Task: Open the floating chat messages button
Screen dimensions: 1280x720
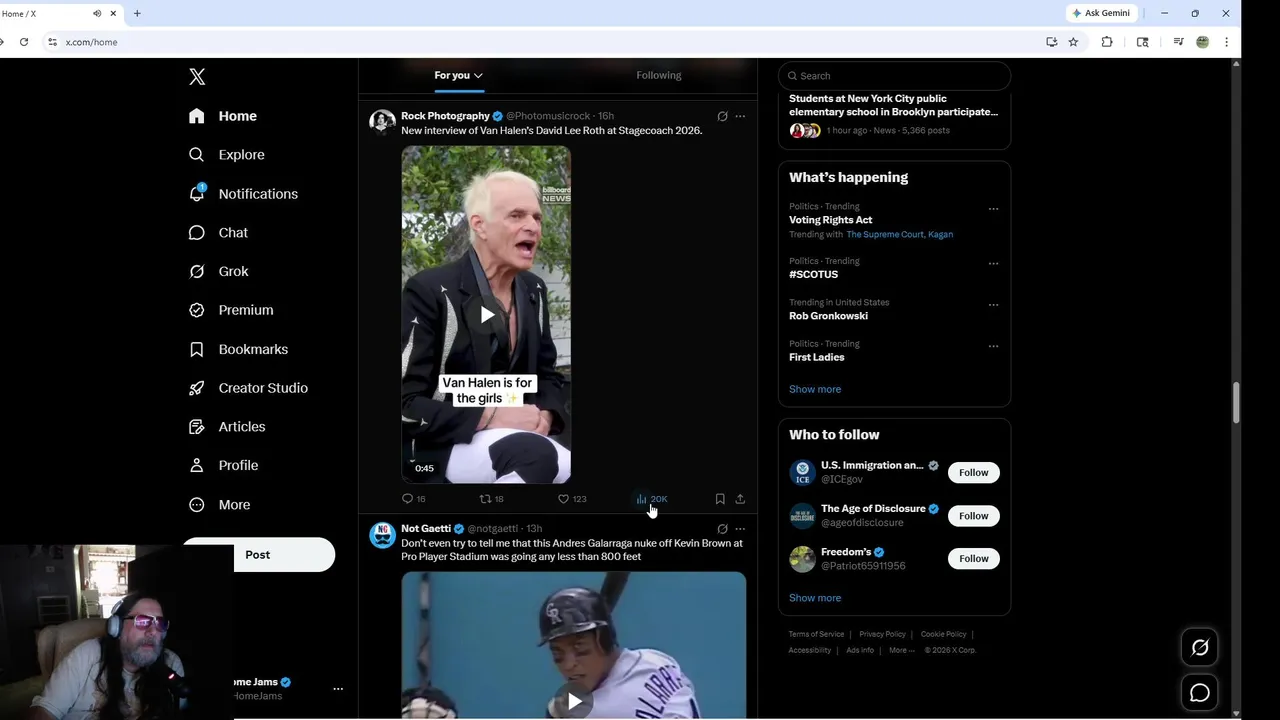Action: [1200, 693]
